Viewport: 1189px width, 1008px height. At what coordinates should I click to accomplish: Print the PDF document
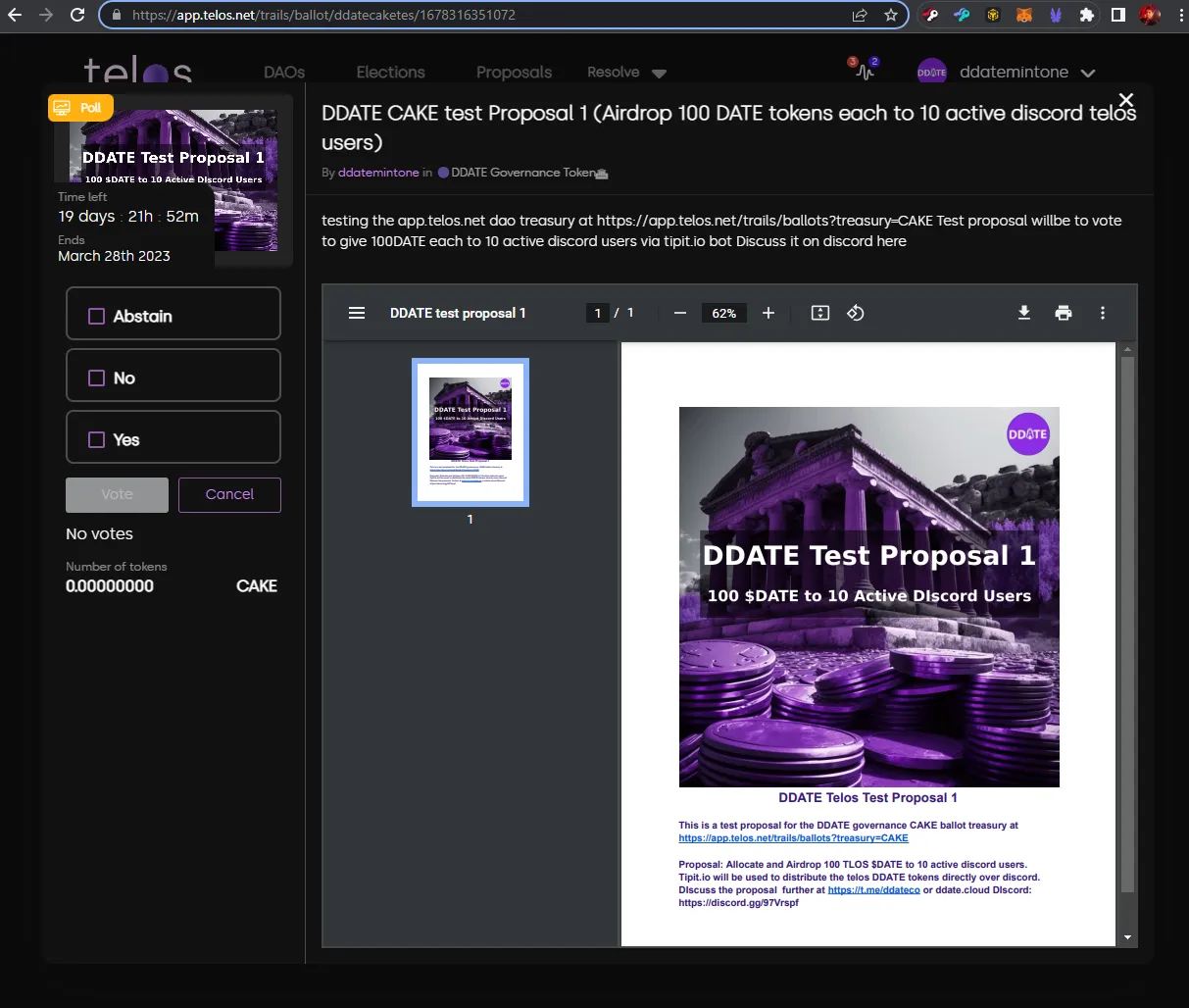[x=1064, y=313]
